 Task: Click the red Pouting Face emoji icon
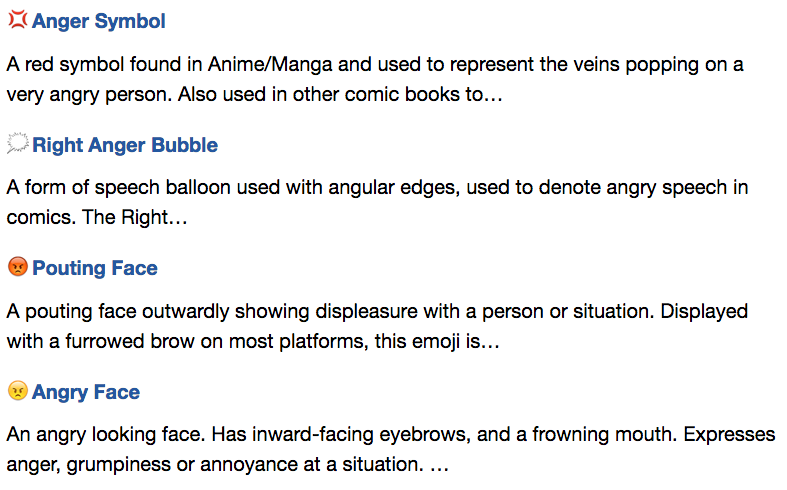pos(18,267)
